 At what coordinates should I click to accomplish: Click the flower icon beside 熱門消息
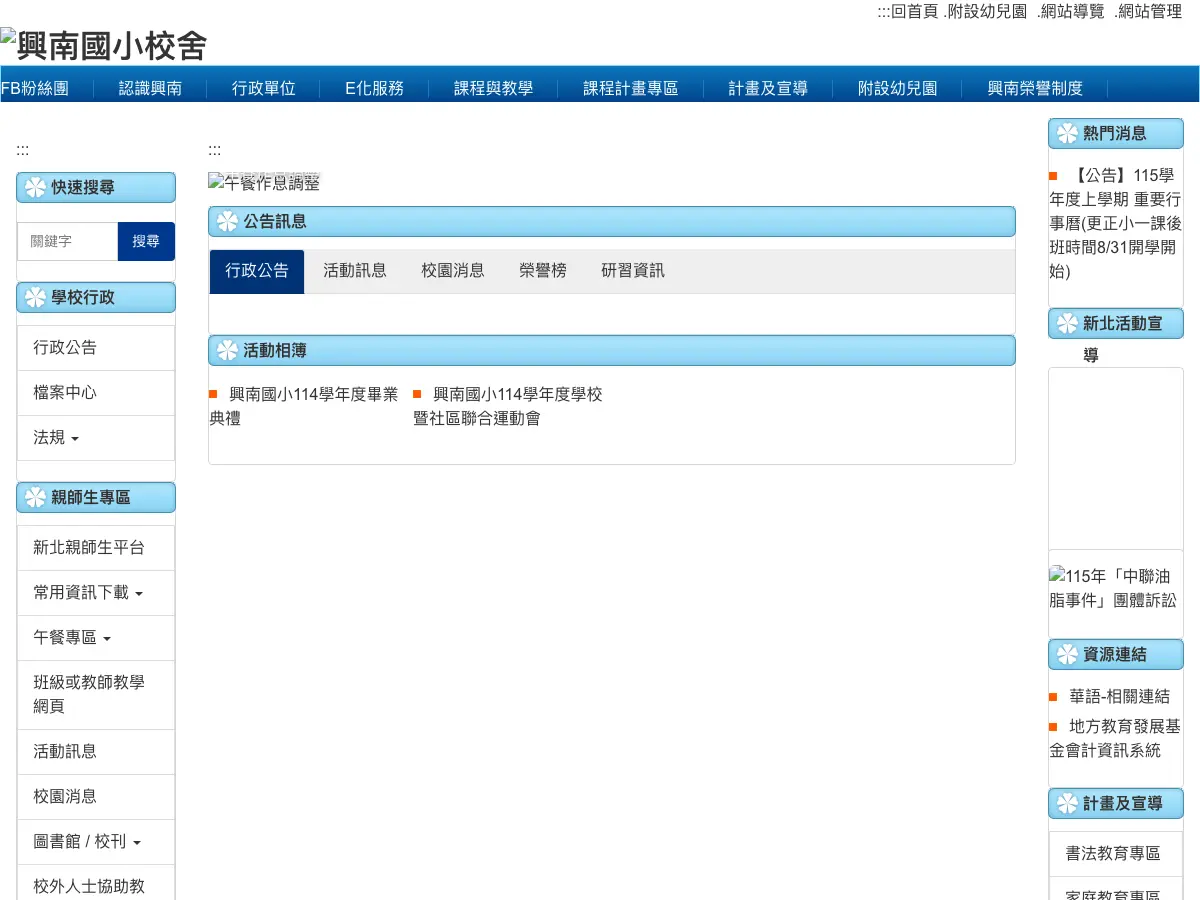pos(1067,133)
